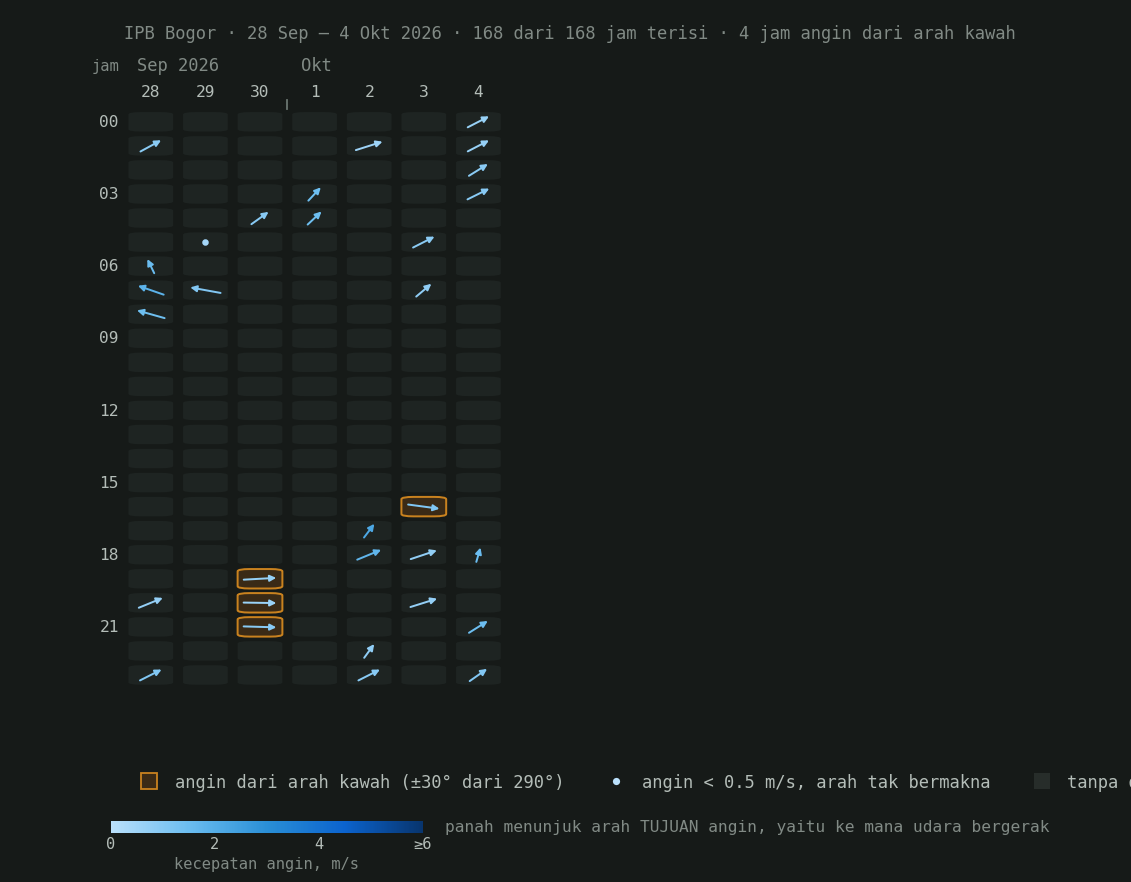Image resolution: width=1131 pixels, height=882 pixels.
Task: Select highlighted crater-wind cell 3 Okt 16:00
Action: [x=423, y=507]
